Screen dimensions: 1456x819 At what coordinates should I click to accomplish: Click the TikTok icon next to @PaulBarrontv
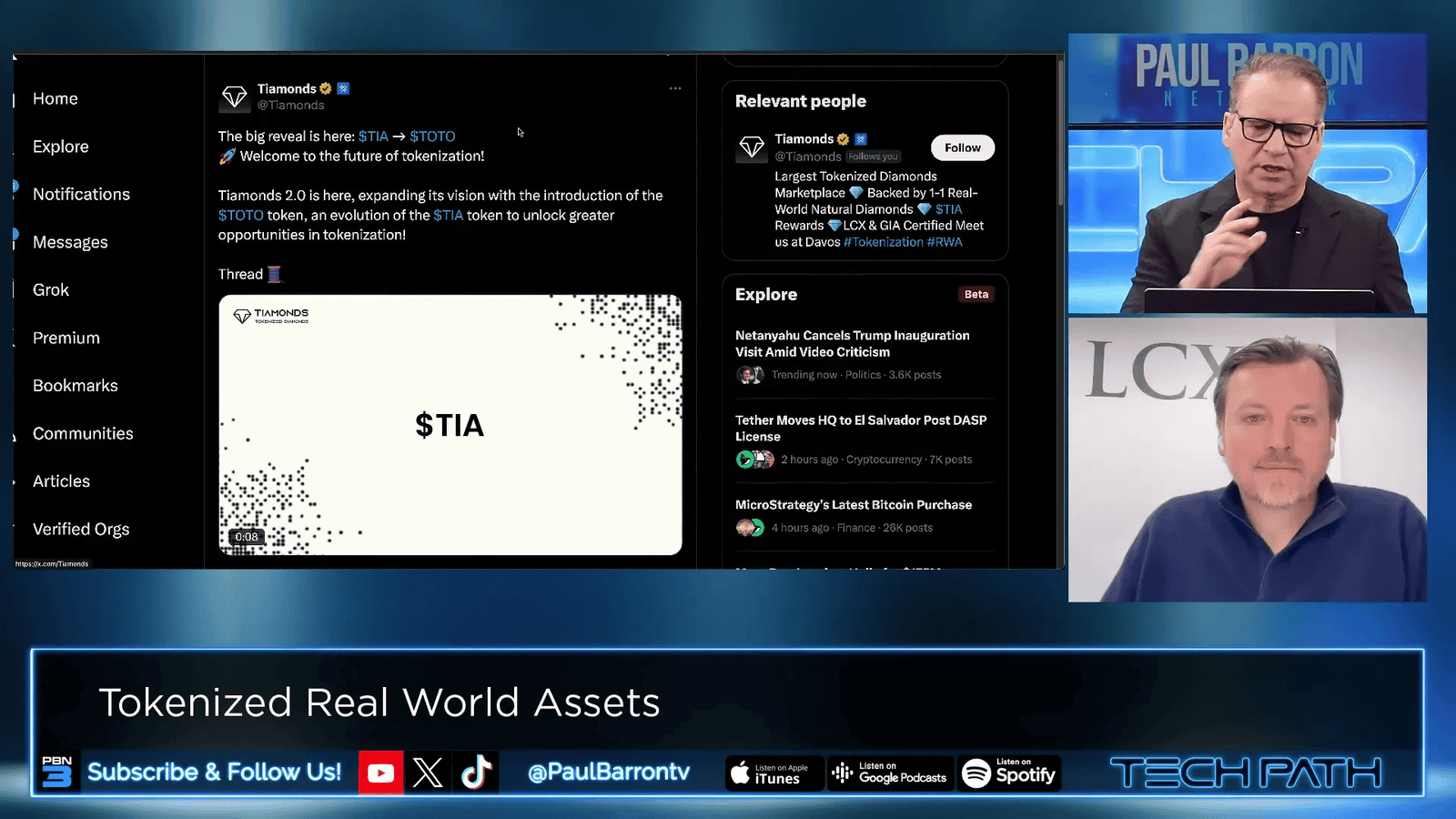click(474, 772)
